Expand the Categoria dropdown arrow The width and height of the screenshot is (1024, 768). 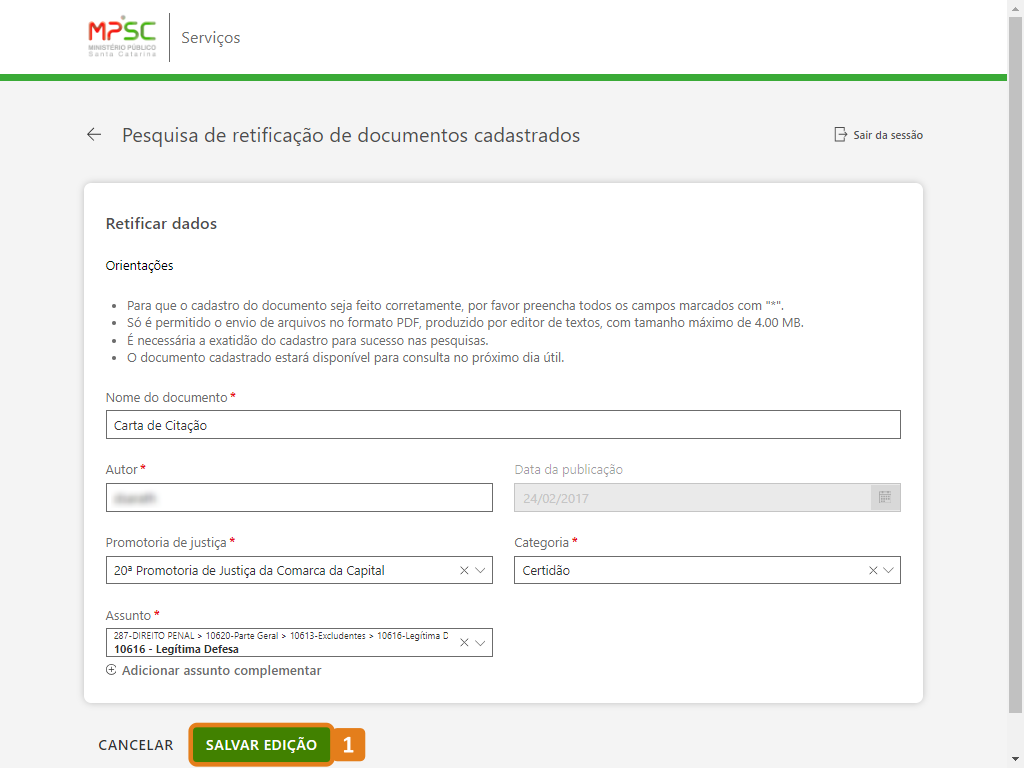pyautogui.click(x=888, y=570)
